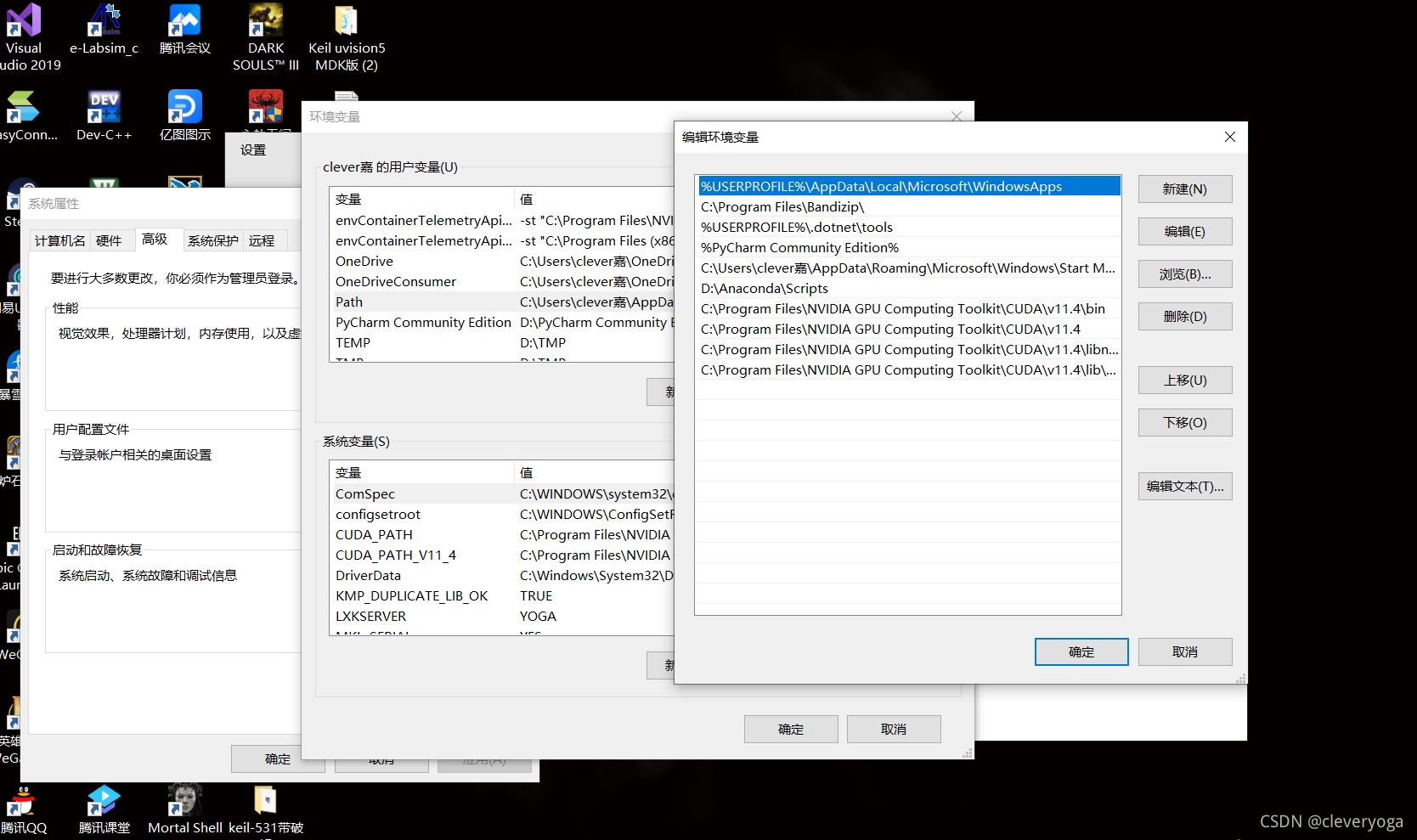Viewport: 1417px width, 840px height.
Task: Click the 删除(D) button
Action: pyautogui.click(x=1185, y=317)
